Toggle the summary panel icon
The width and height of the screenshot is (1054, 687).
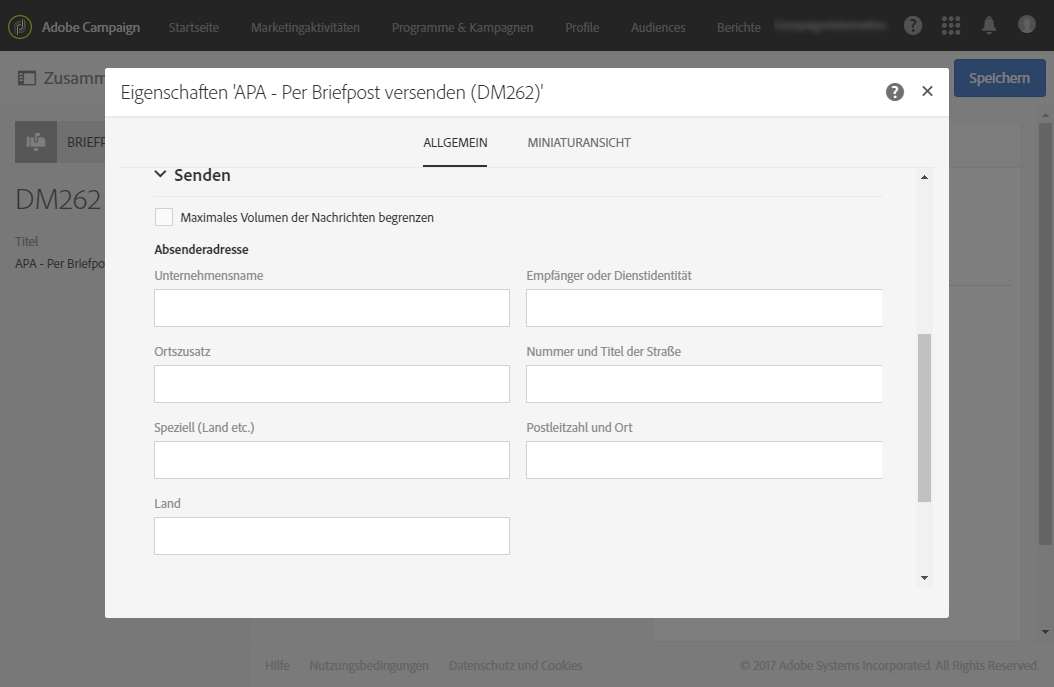coord(27,78)
